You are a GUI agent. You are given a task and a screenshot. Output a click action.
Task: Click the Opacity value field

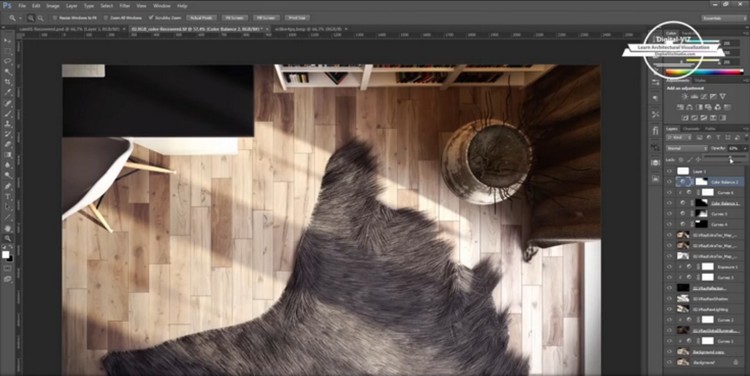pyautogui.click(x=734, y=148)
